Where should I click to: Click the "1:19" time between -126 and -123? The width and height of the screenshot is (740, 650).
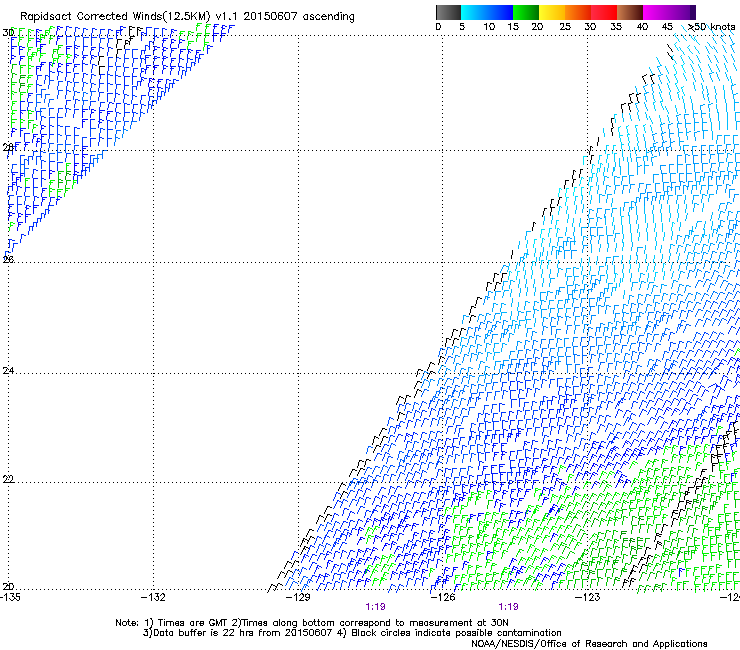coord(508,607)
